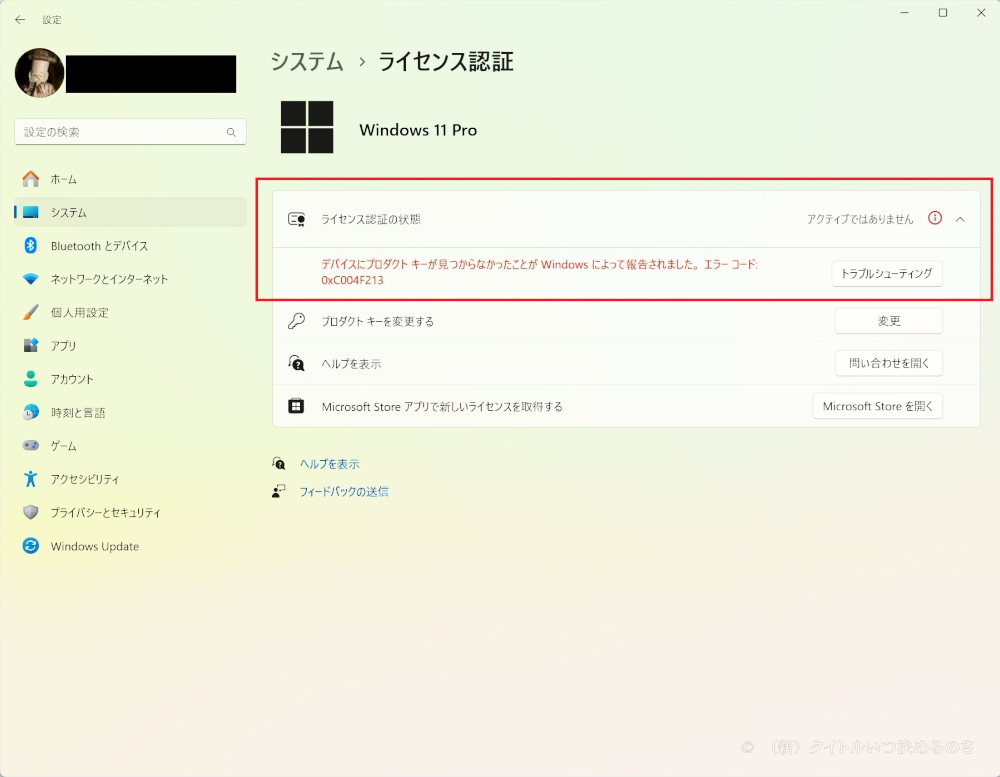This screenshot has width=1000, height=777.
Task: Click the Windows Update sync icon
Action: tap(31, 546)
